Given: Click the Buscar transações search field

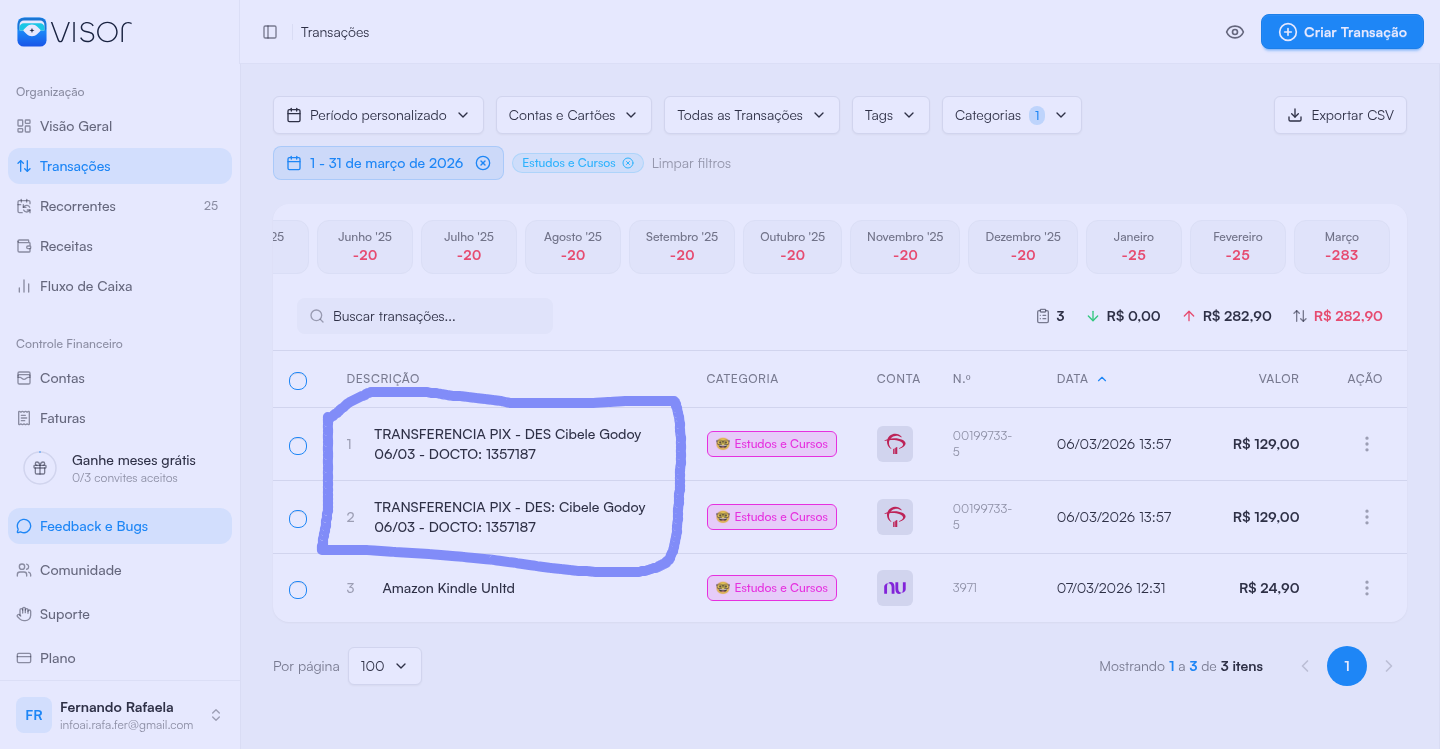Looking at the screenshot, I should click(425, 316).
